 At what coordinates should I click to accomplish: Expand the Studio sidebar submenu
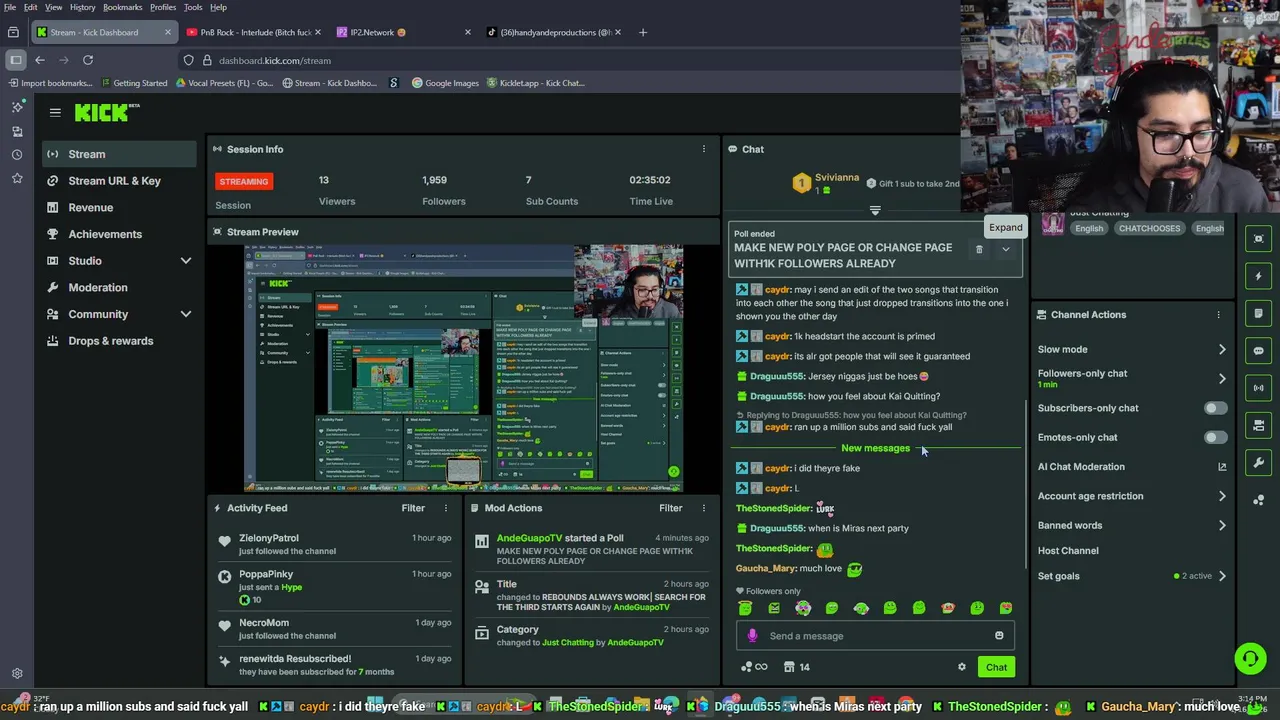pyautogui.click(x=185, y=261)
